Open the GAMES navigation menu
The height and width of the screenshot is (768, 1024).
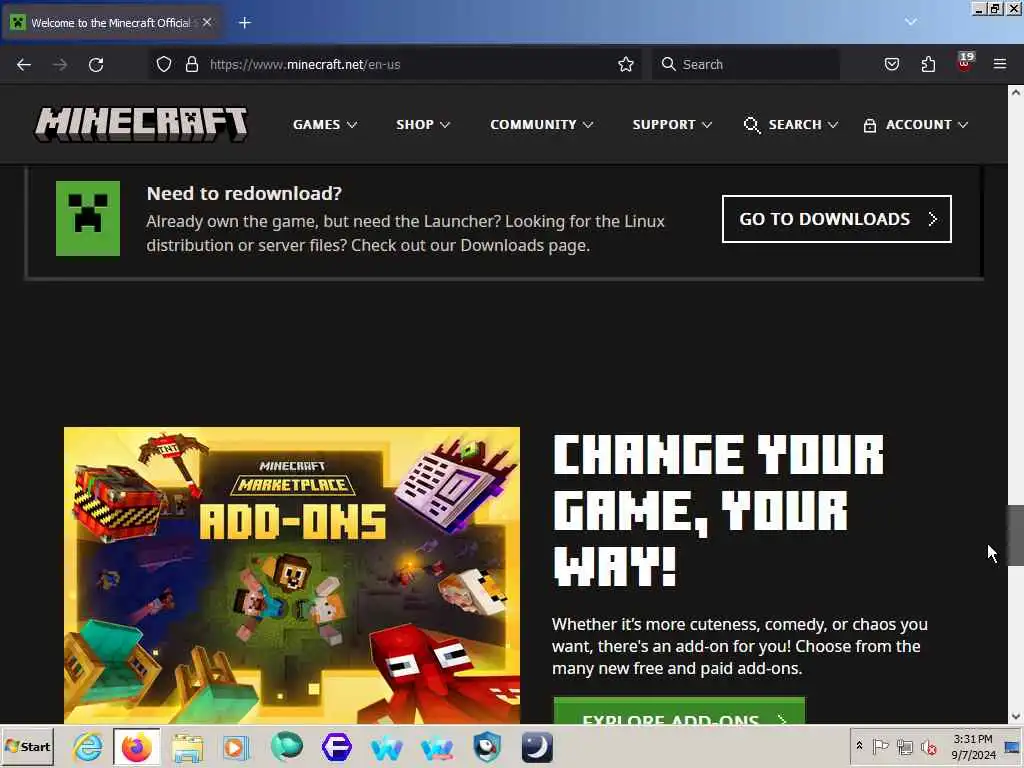click(325, 125)
